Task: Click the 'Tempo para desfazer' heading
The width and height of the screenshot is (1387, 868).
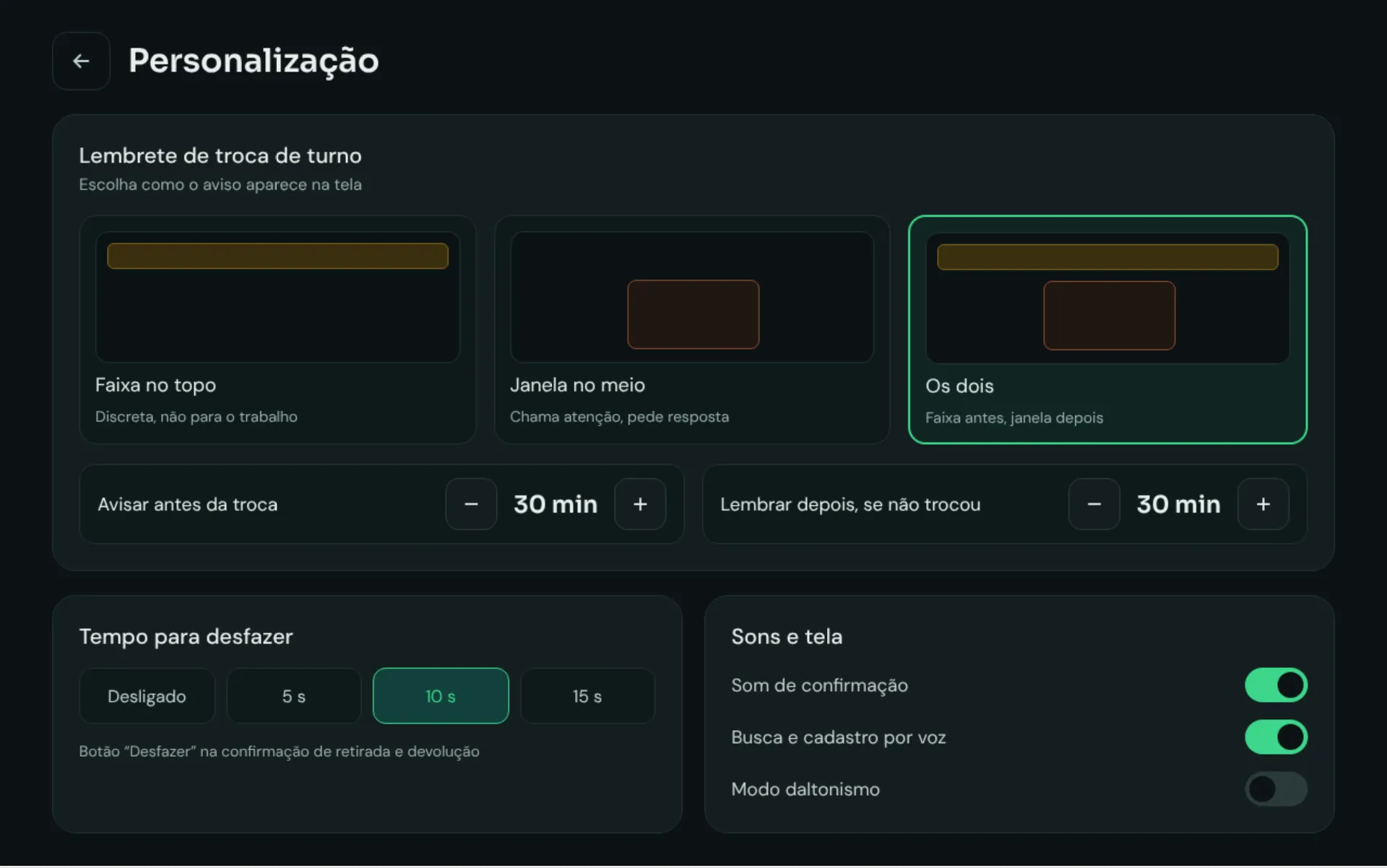Action: 186,637
